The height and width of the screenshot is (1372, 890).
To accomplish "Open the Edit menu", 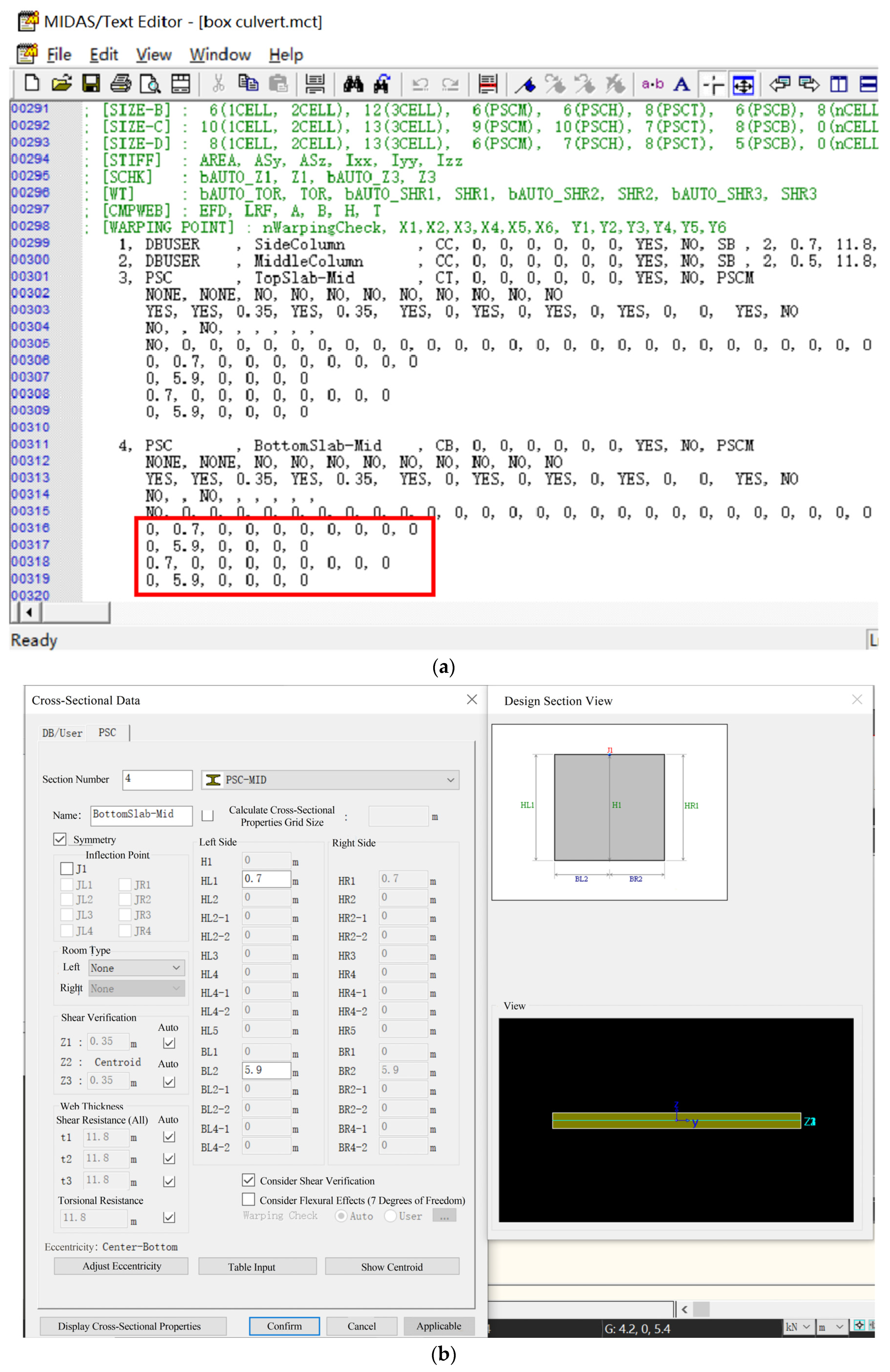I will [x=104, y=54].
